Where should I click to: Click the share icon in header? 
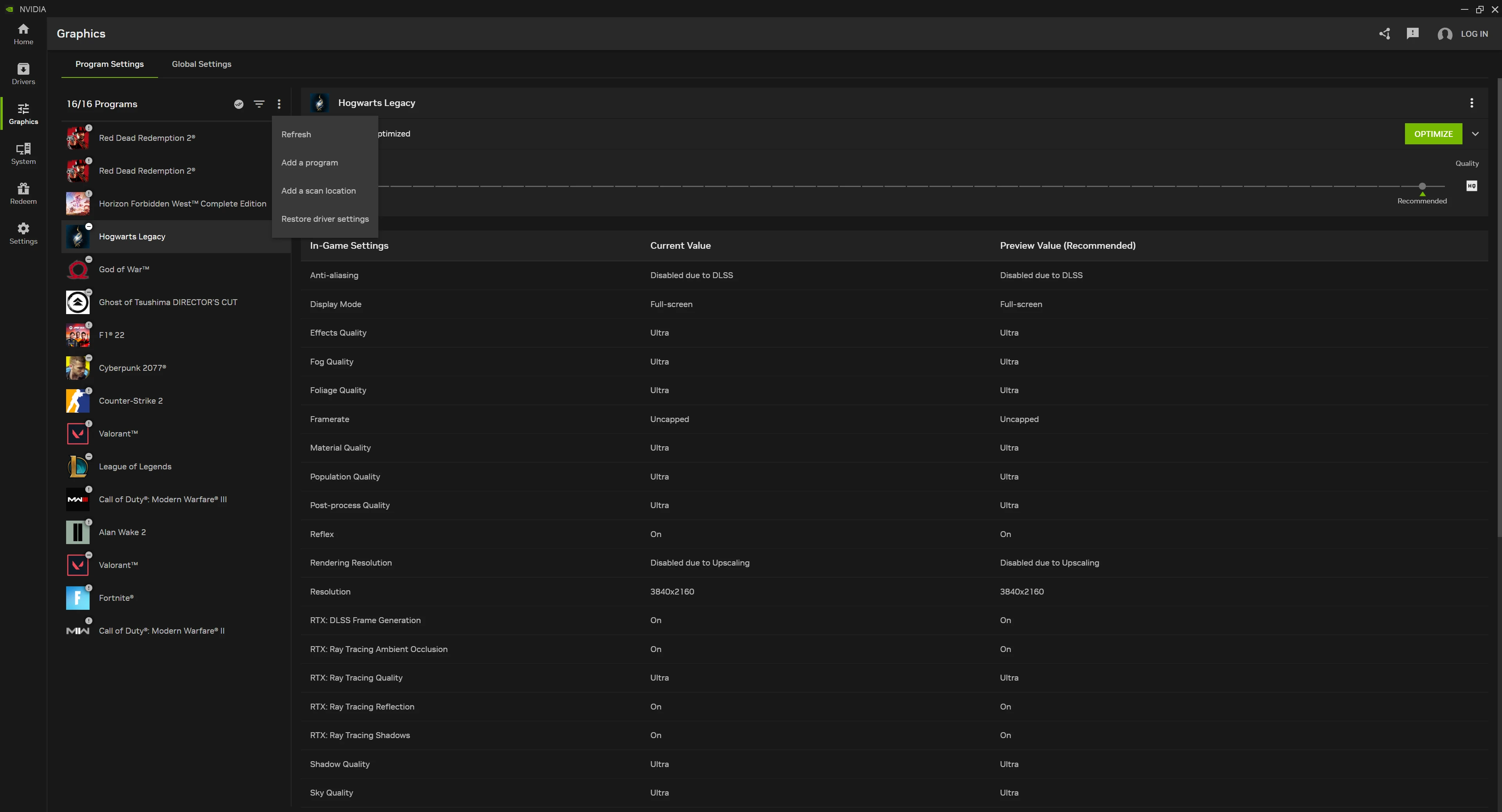[x=1384, y=34]
